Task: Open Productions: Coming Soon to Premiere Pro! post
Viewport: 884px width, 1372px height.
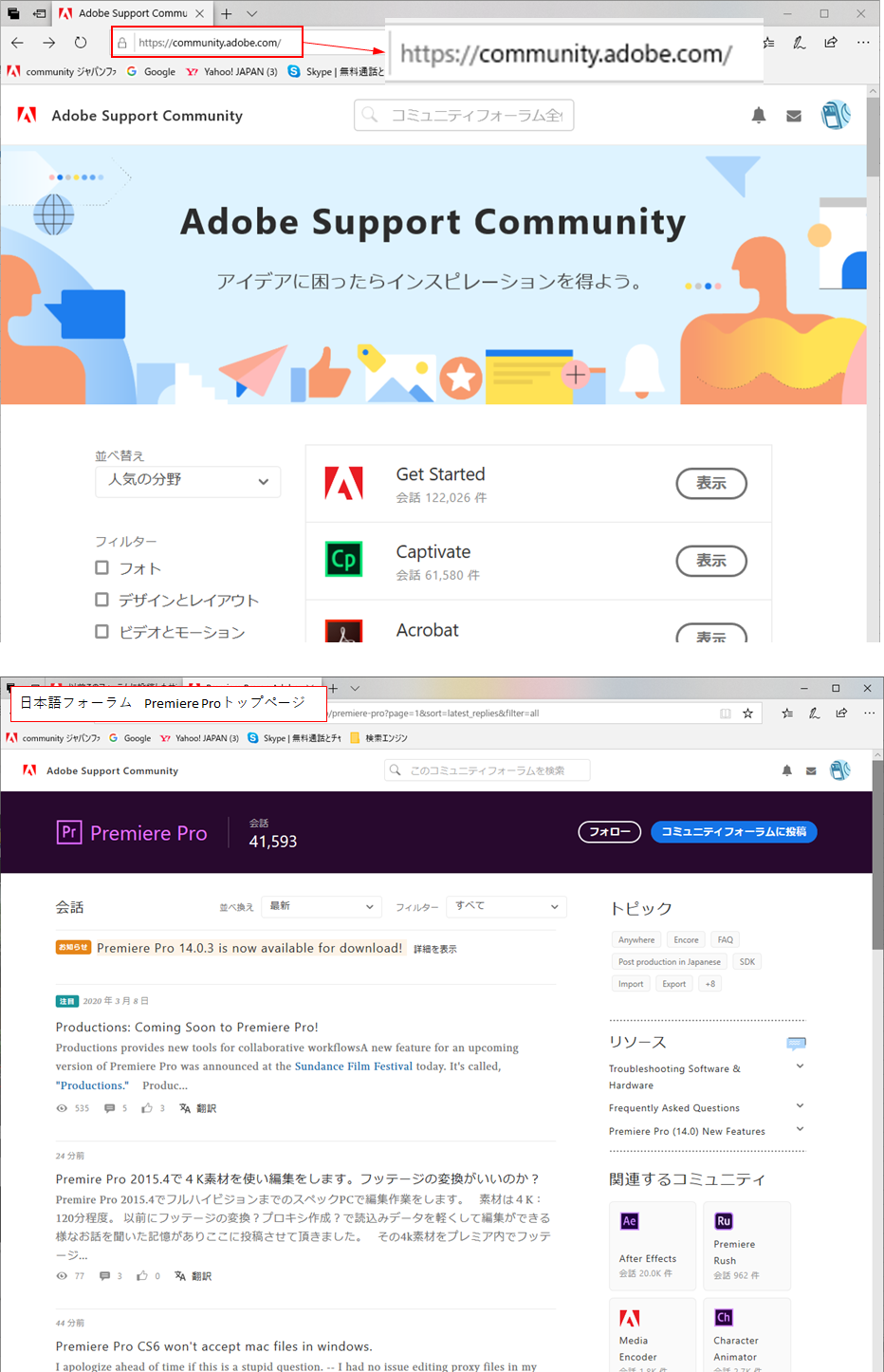Action: [x=187, y=1027]
